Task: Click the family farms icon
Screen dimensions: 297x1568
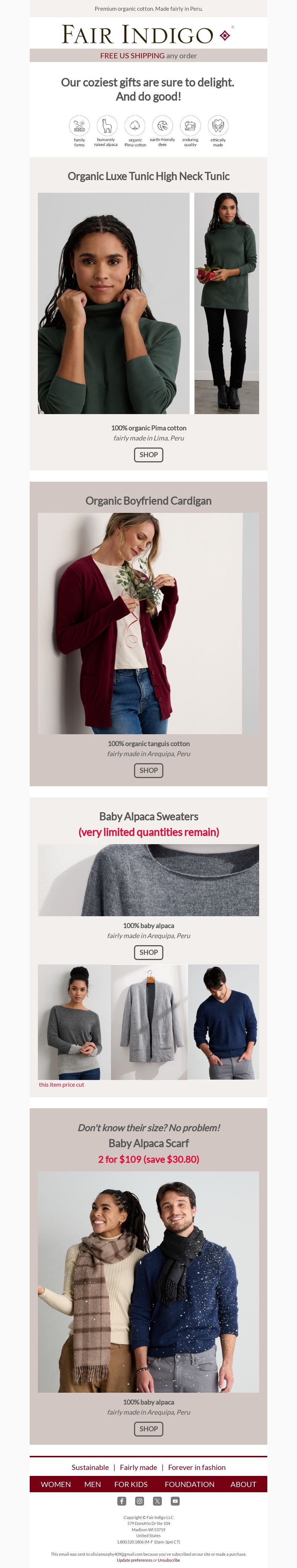Action: (79, 126)
